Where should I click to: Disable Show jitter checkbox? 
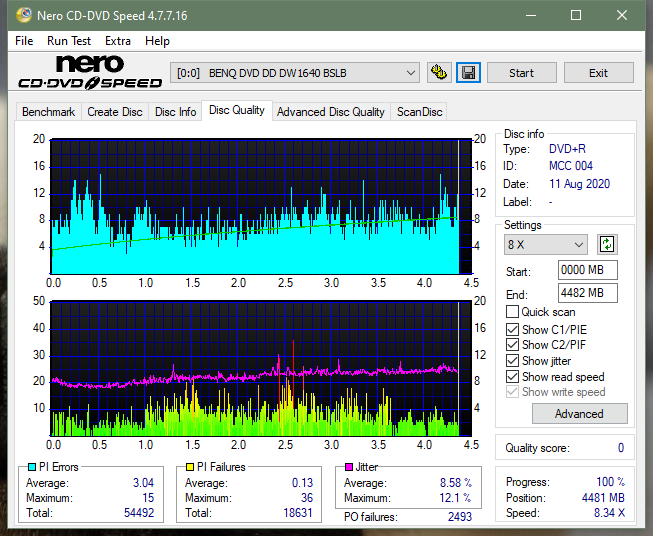512,361
